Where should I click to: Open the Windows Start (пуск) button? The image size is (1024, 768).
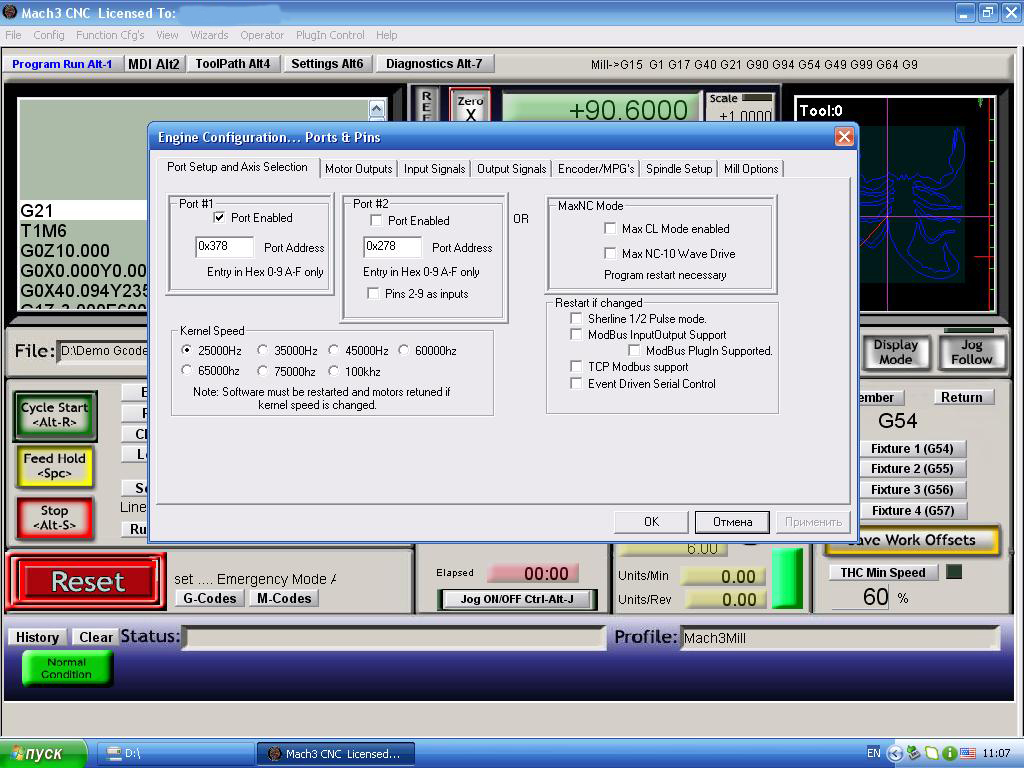tap(43, 753)
